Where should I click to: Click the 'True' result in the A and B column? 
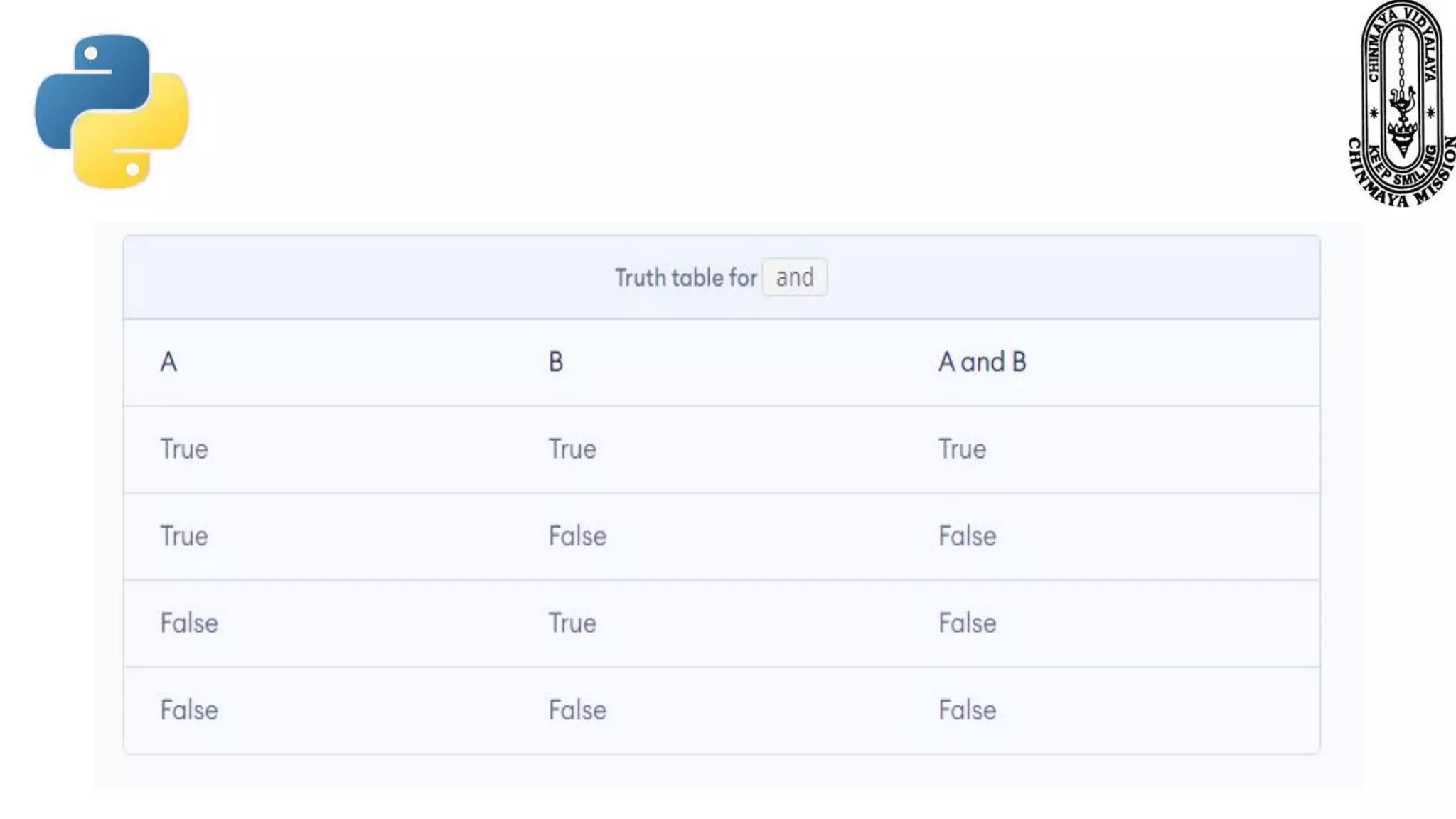coord(962,449)
